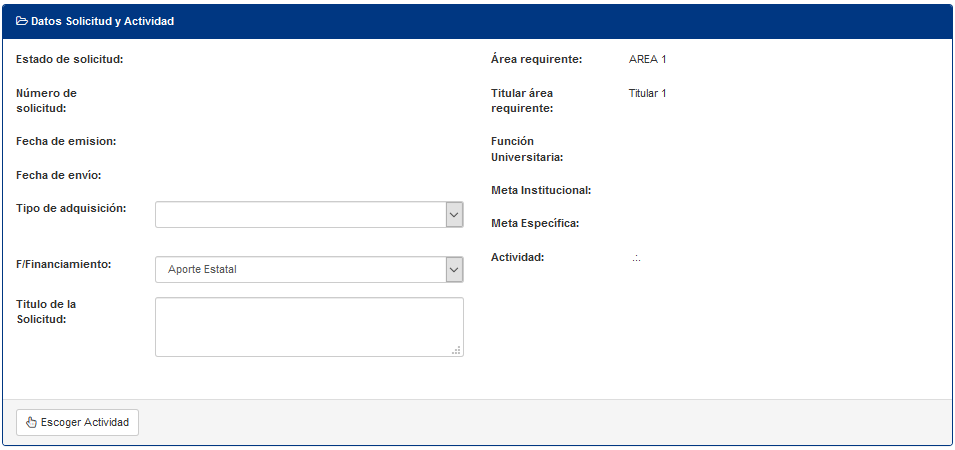This screenshot has height=450, width=955.
Task: Click the Actividad placeholder value
Action: pos(636,258)
